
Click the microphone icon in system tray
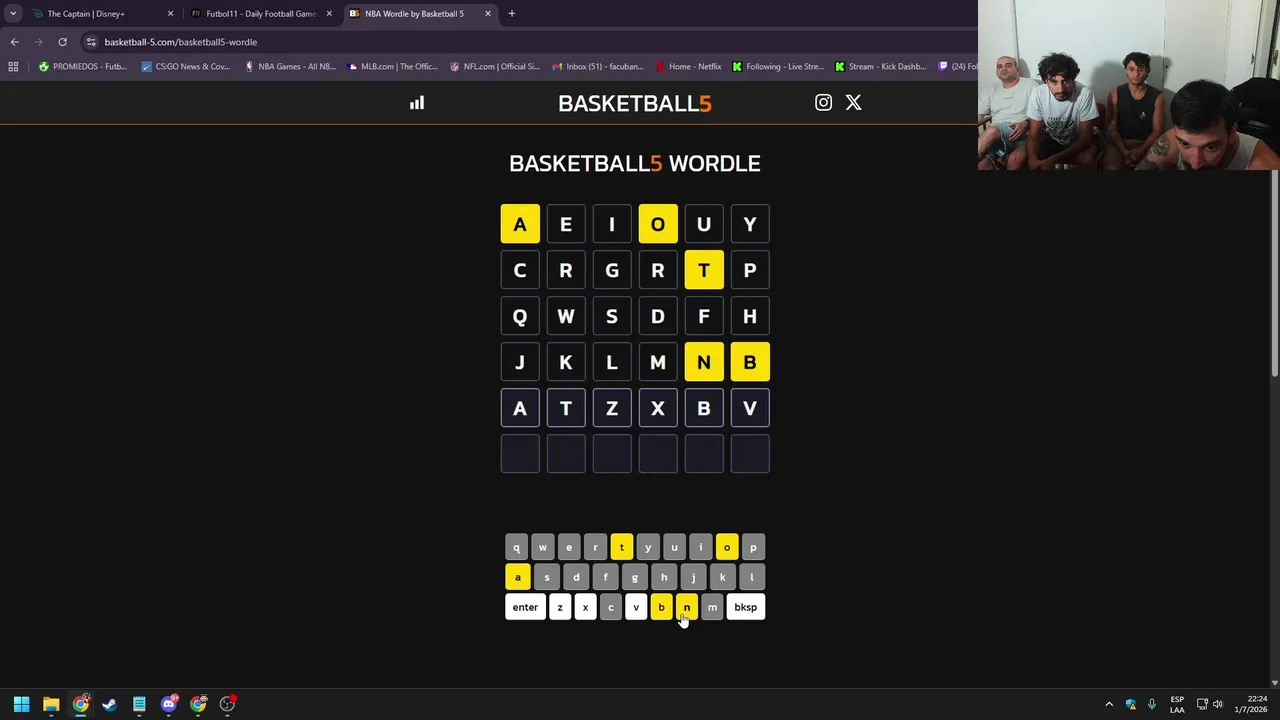pyautogui.click(x=1152, y=704)
